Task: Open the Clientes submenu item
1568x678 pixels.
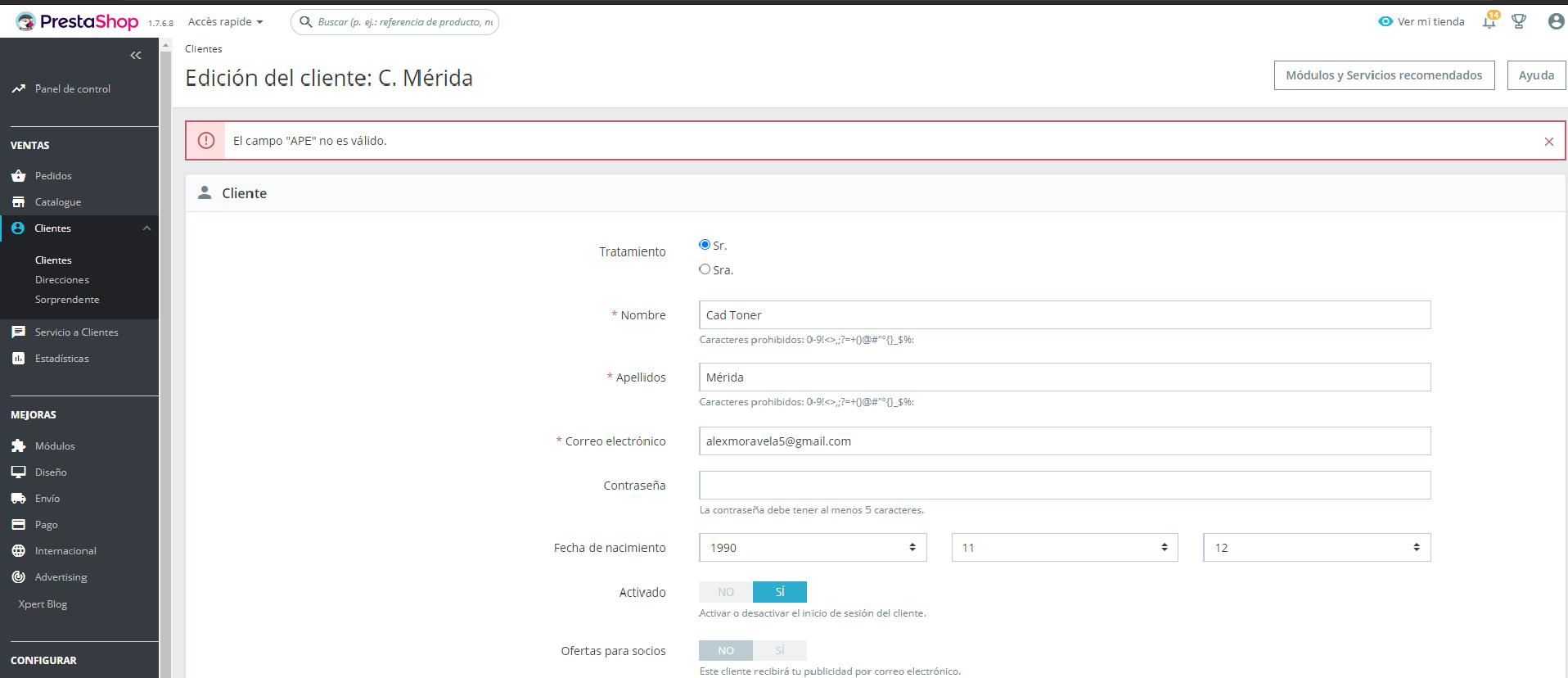Action: click(53, 260)
